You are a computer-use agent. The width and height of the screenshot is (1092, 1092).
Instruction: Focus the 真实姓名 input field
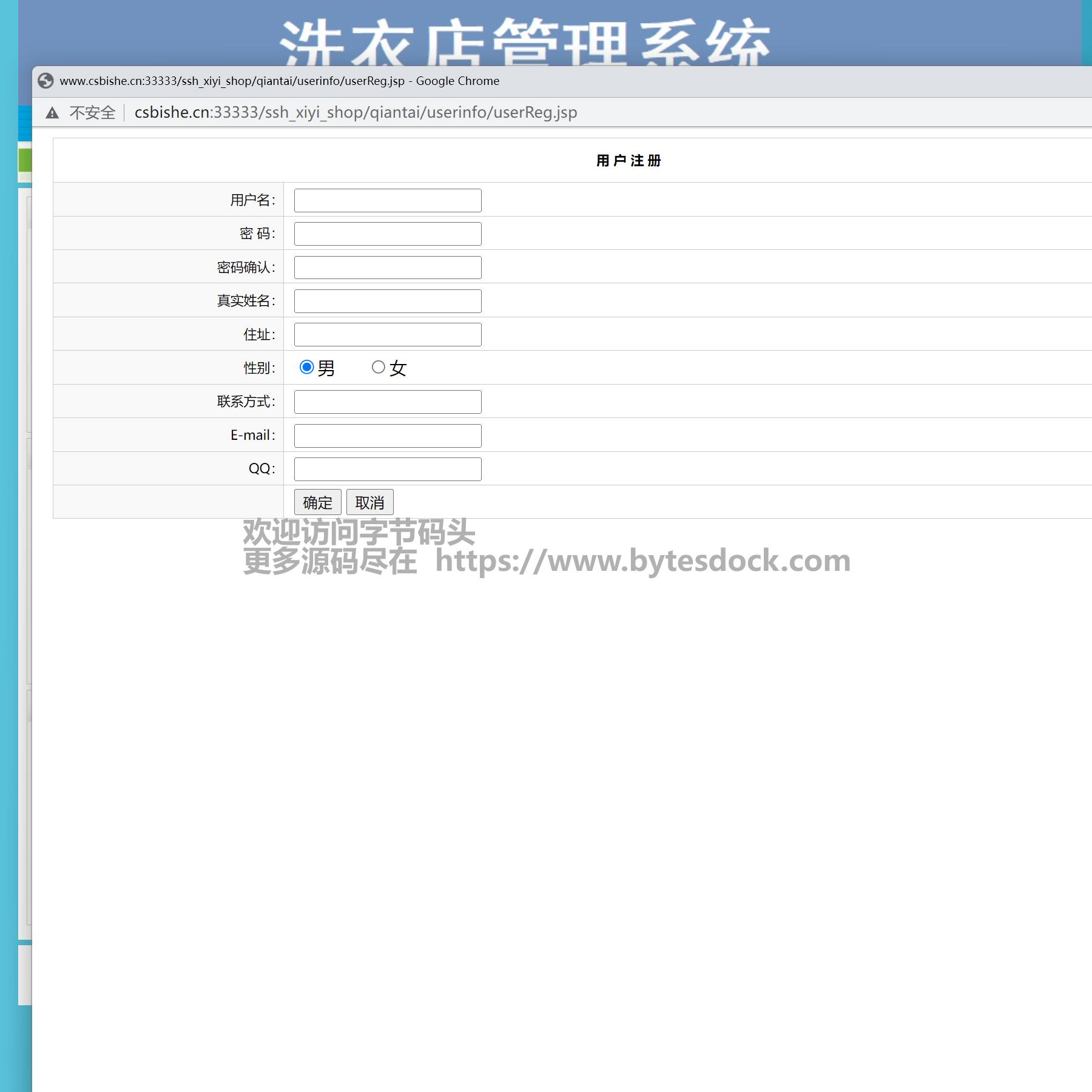point(387,301)
